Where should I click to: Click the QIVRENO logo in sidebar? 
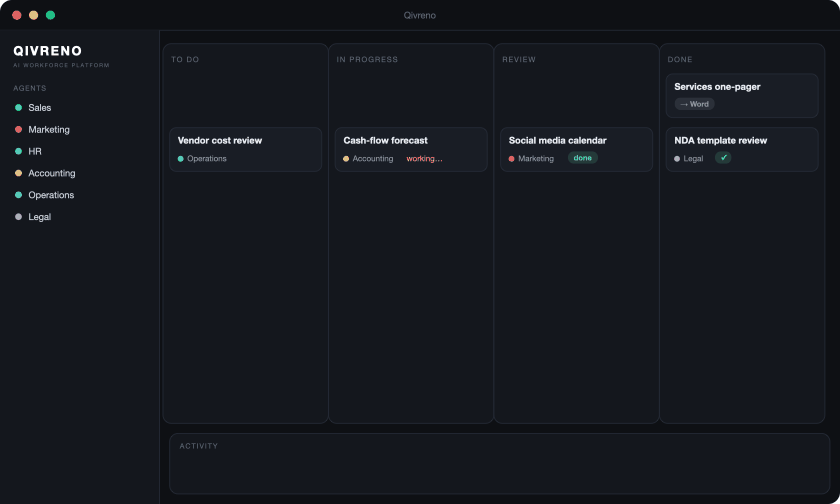48,51
